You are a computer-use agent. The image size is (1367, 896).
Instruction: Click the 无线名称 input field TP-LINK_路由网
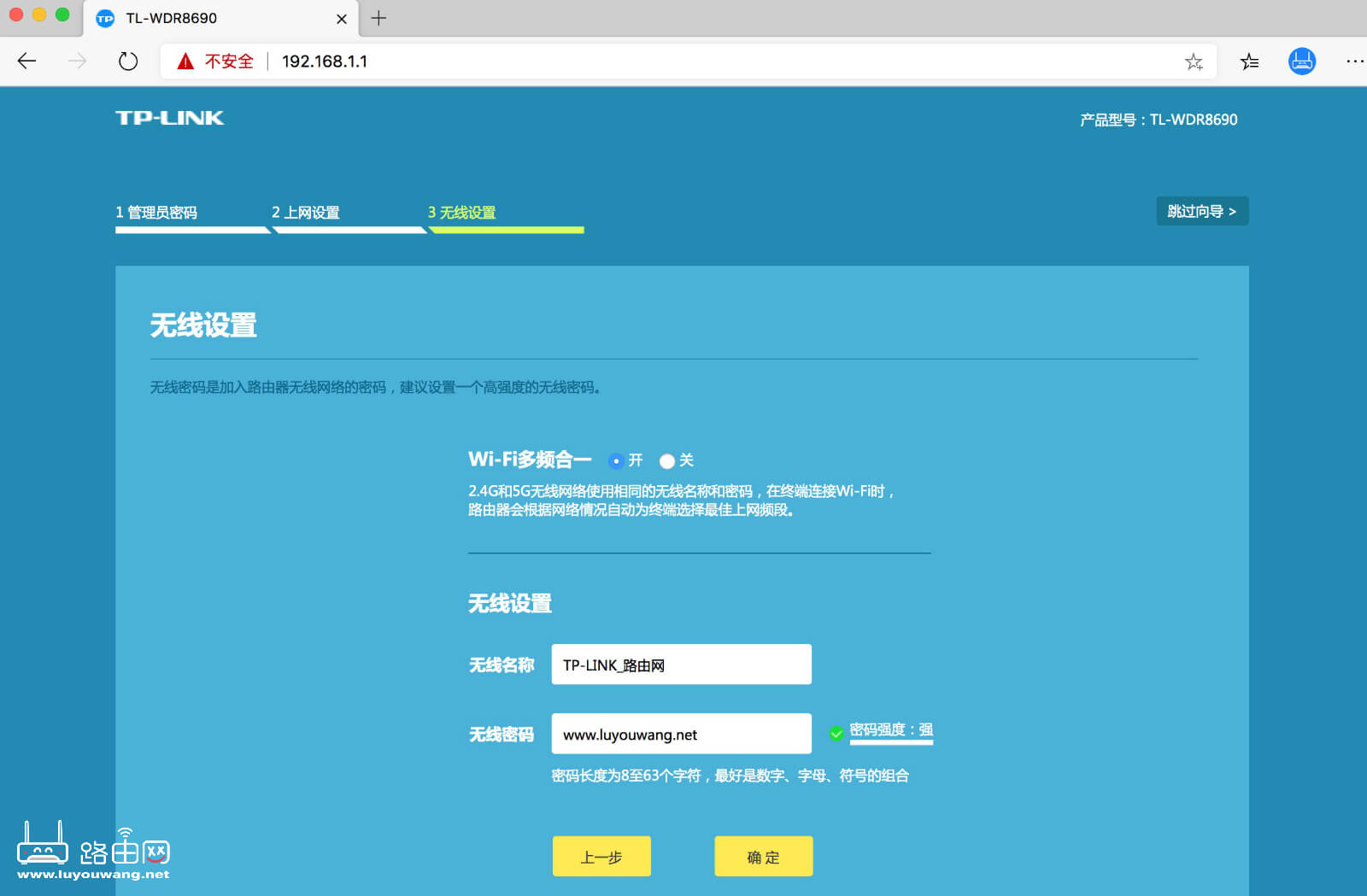681,664
